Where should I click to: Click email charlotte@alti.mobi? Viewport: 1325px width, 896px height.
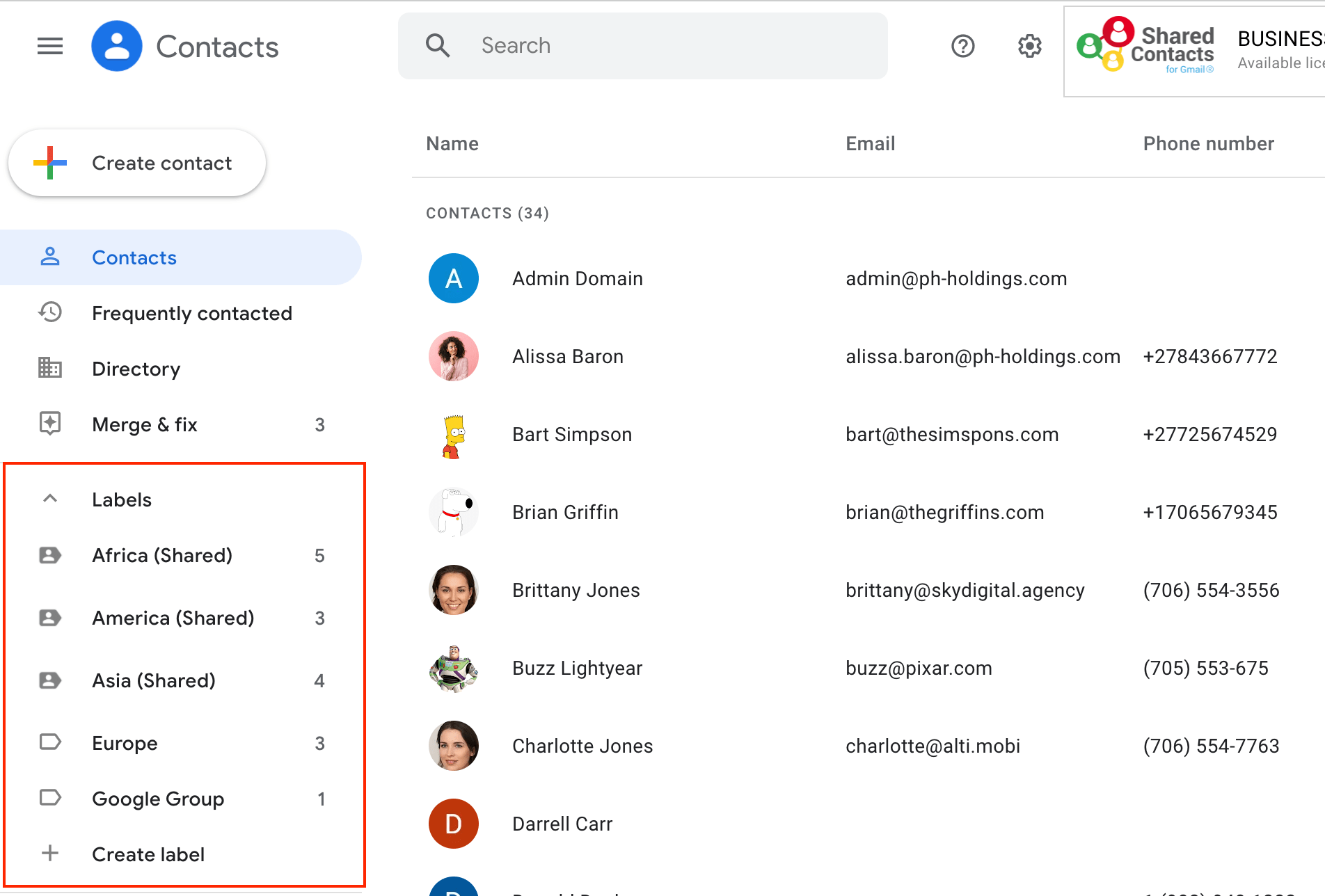tap(933, 746)
